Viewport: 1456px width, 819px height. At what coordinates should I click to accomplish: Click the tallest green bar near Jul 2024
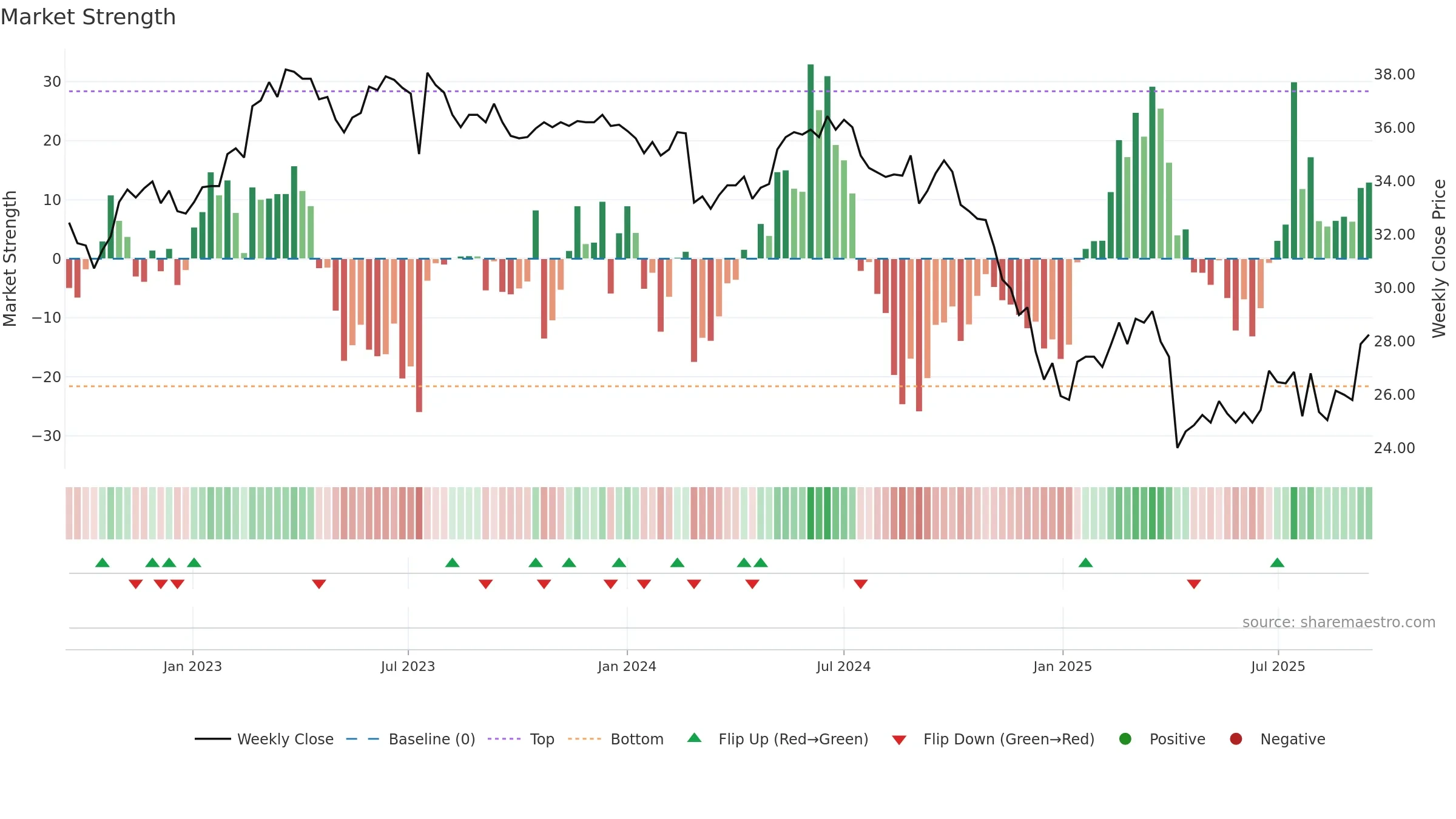pos(811,161)
